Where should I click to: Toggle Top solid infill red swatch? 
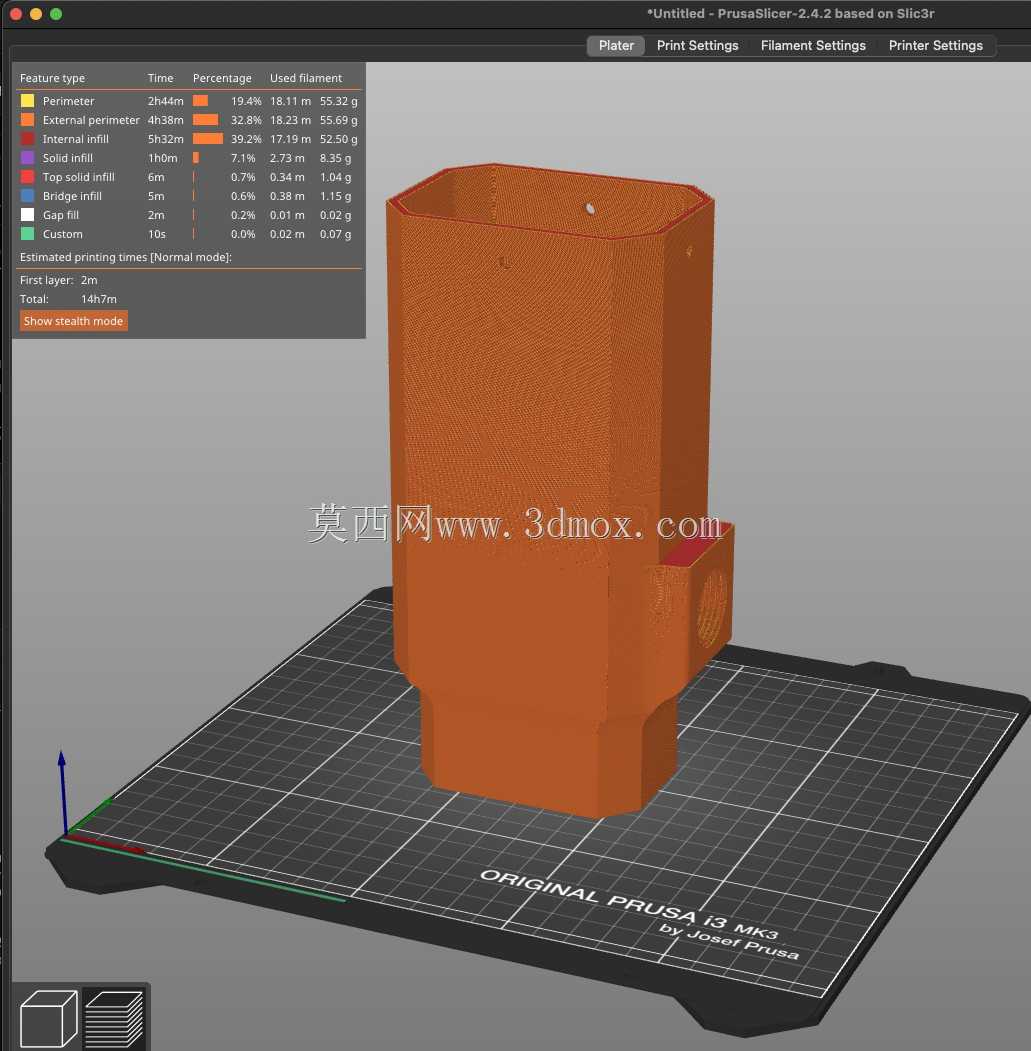pyautogui.click(x=27, y=177)
